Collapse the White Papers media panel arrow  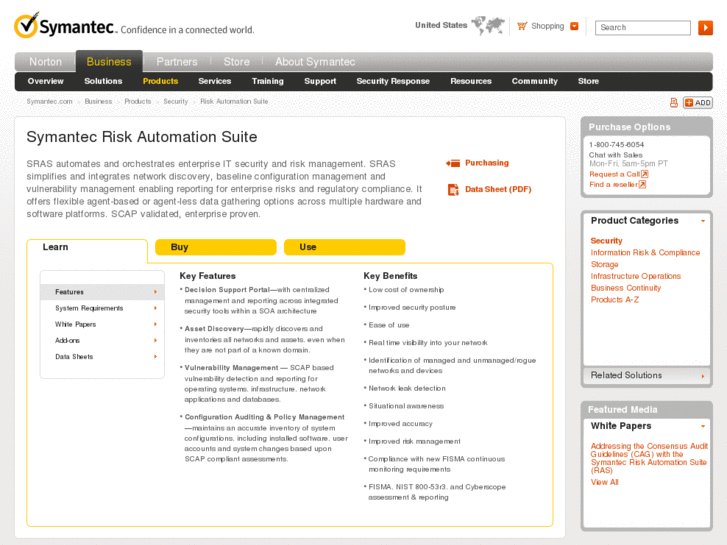click(703, 426)
